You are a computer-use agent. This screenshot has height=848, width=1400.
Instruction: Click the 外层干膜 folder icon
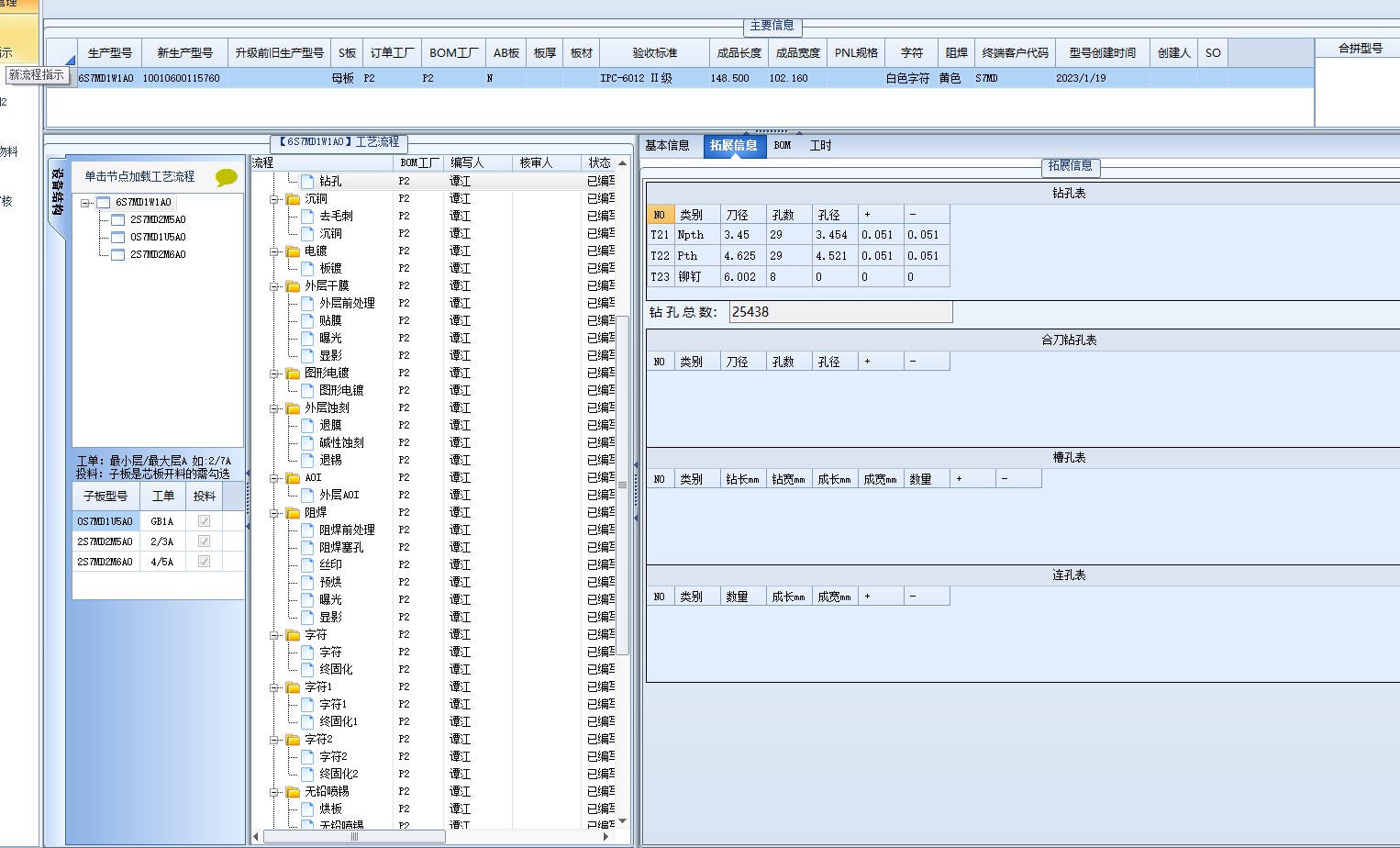tap(293, 286)
